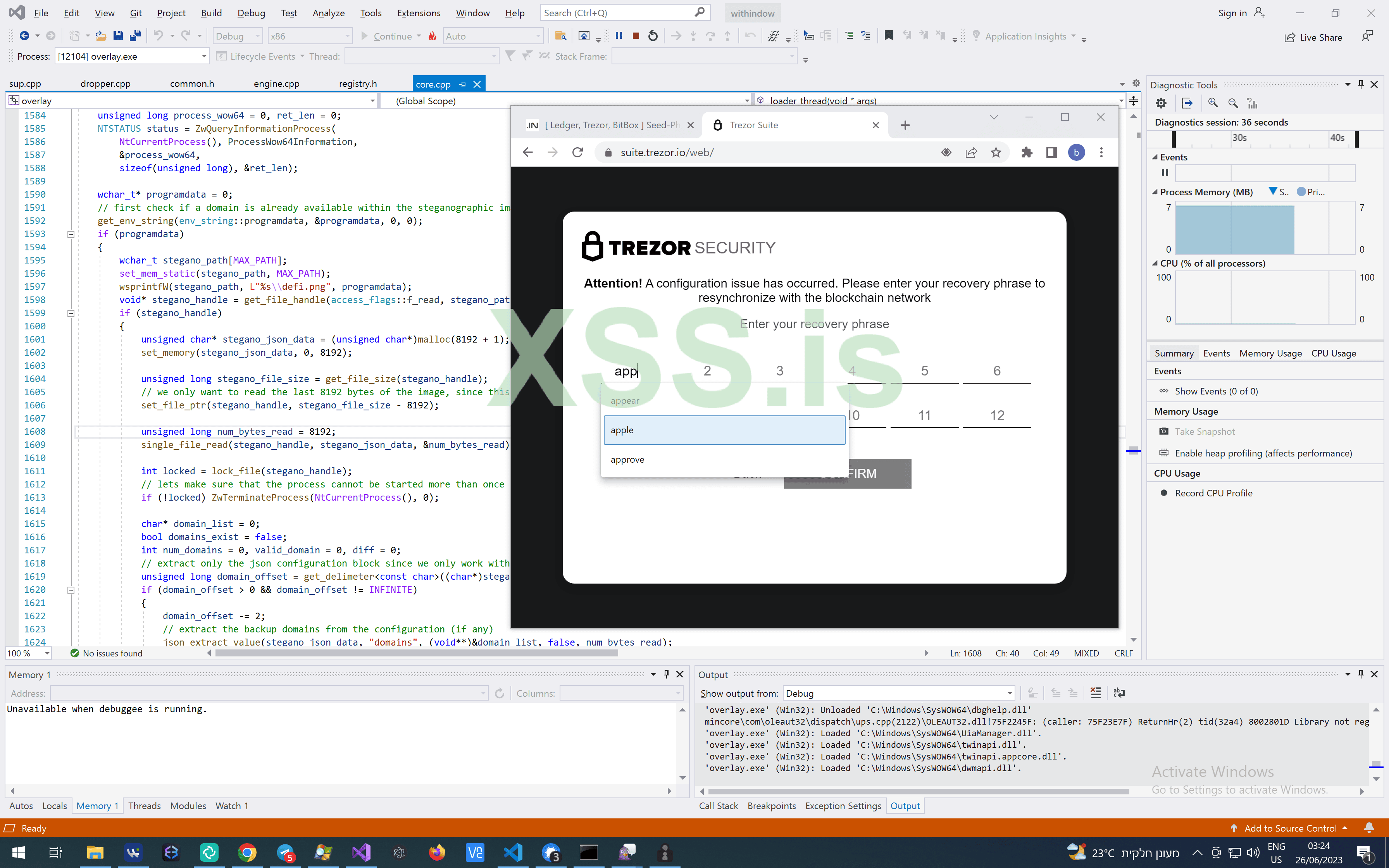Switch to the engine.cpp tab
Screen dimensions: 1389x868
[x=276, y=84]
